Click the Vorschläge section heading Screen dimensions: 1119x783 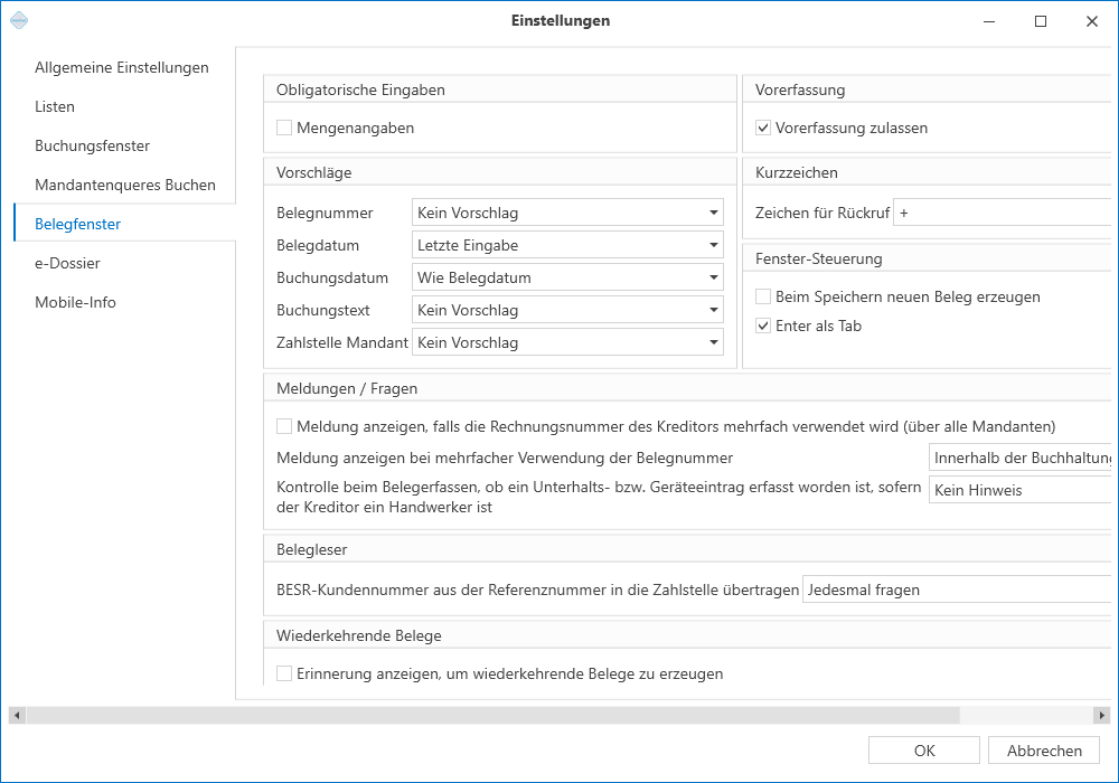point(314,173)
